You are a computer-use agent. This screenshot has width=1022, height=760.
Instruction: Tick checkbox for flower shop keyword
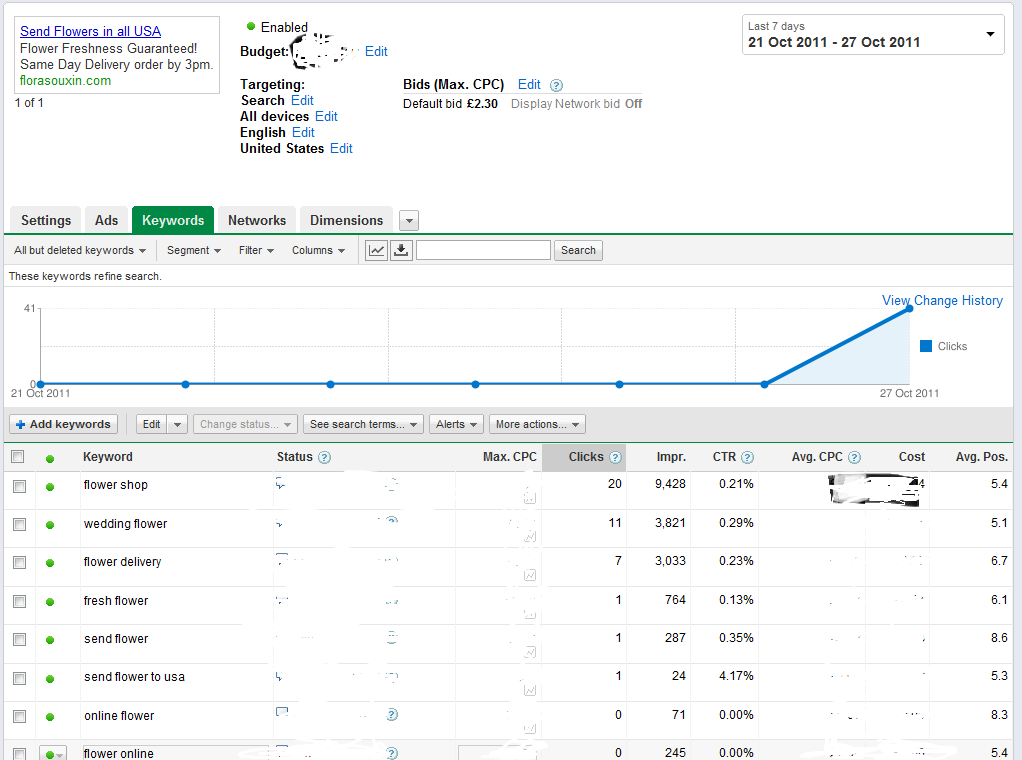pyautogui.click(x=20, y=486)
